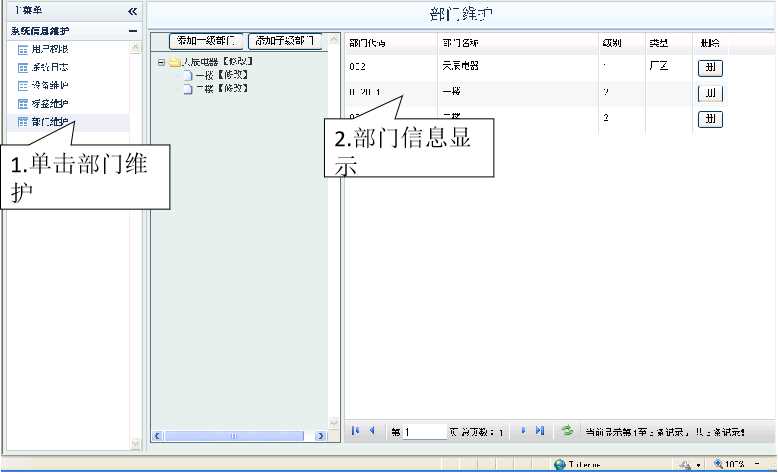Screen dimensions: 778x473
Task: Click the 厂区 type cell
Action: tap(658, 66)
